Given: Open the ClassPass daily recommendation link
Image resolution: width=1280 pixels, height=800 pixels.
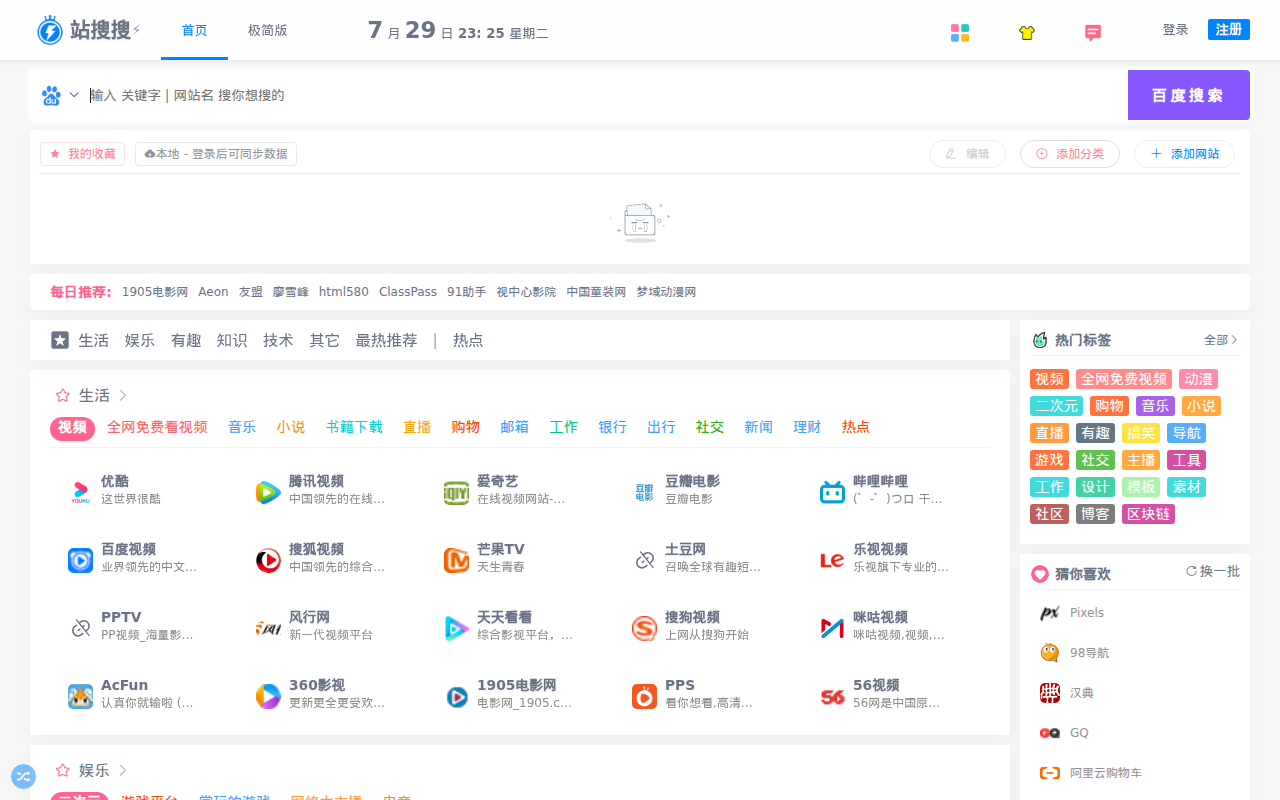Looking at the screenshot, I should point(408,292).
